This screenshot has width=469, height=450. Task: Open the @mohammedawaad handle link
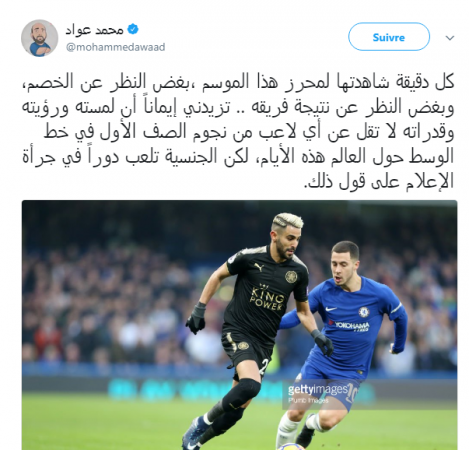115,47
